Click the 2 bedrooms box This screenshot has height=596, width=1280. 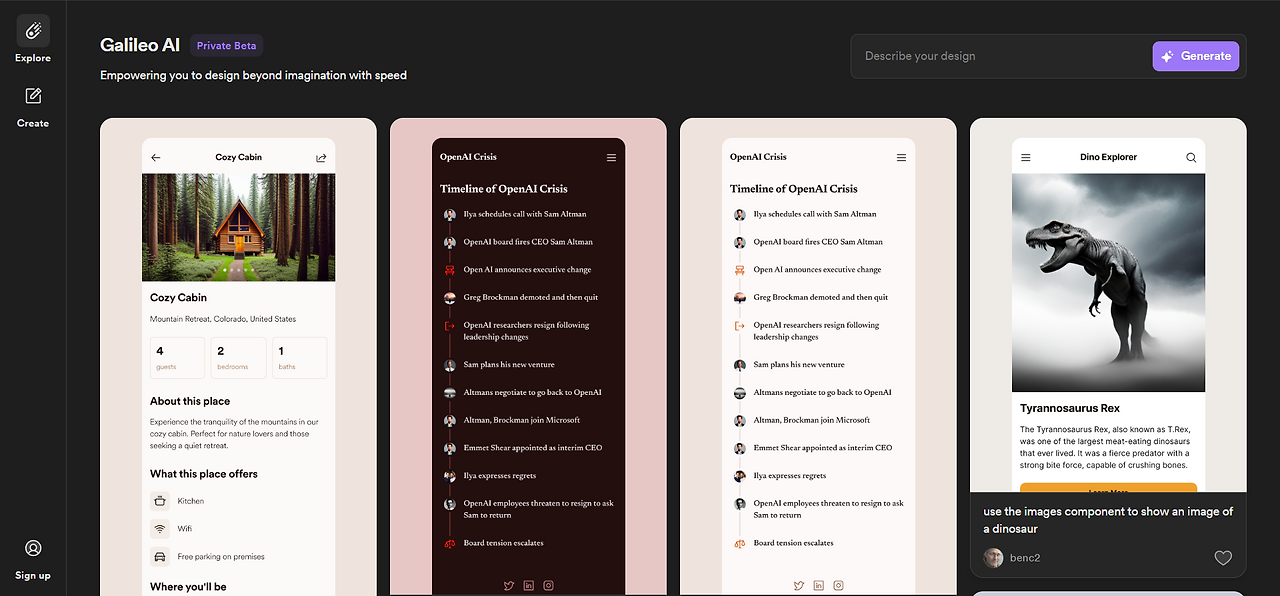[239, 358]
